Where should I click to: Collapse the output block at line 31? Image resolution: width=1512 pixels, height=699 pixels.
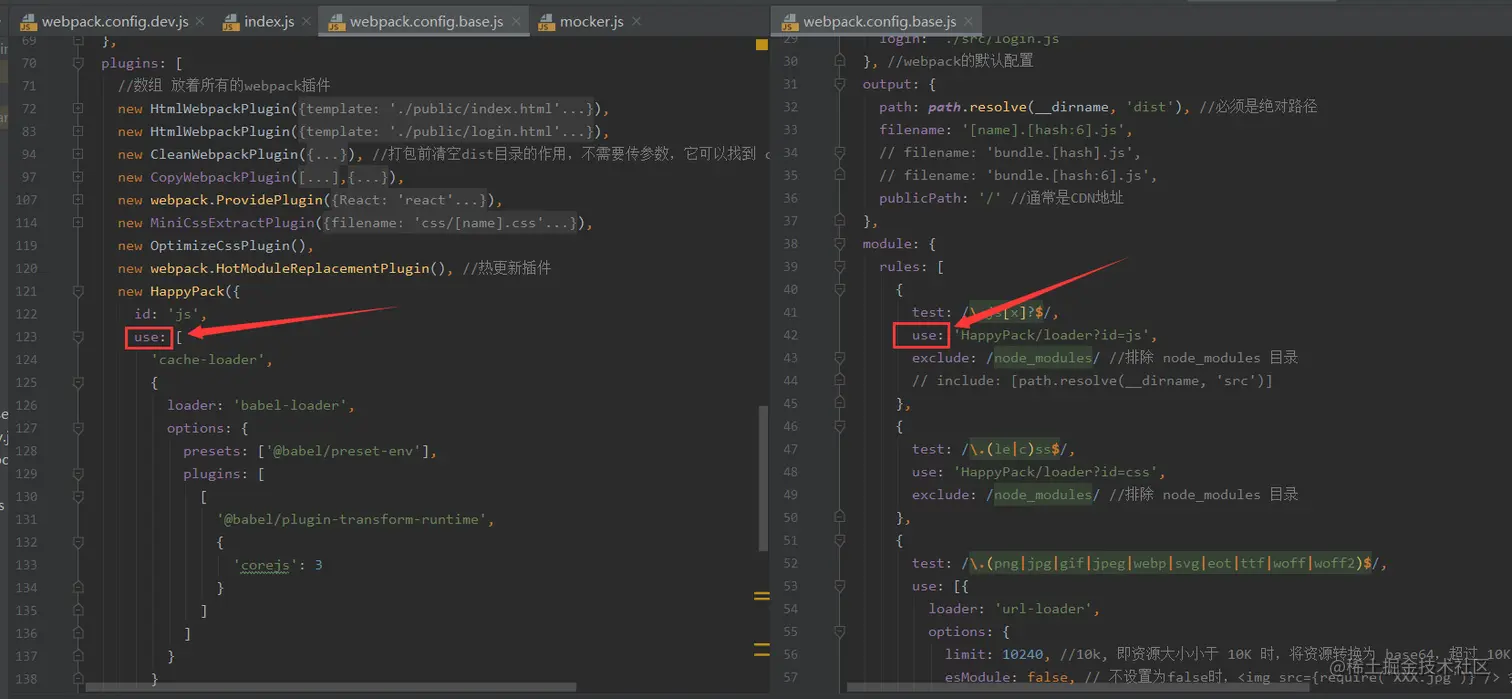coord(839,85)
